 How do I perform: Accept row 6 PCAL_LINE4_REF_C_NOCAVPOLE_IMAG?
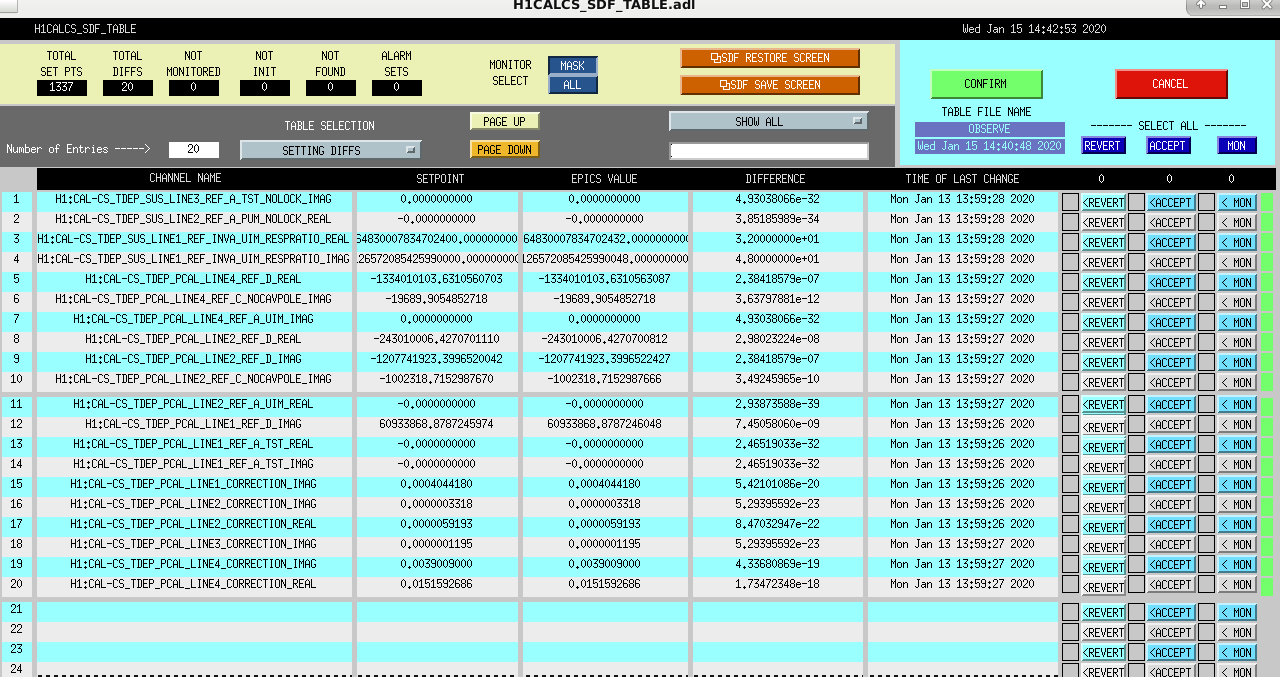1171,302
